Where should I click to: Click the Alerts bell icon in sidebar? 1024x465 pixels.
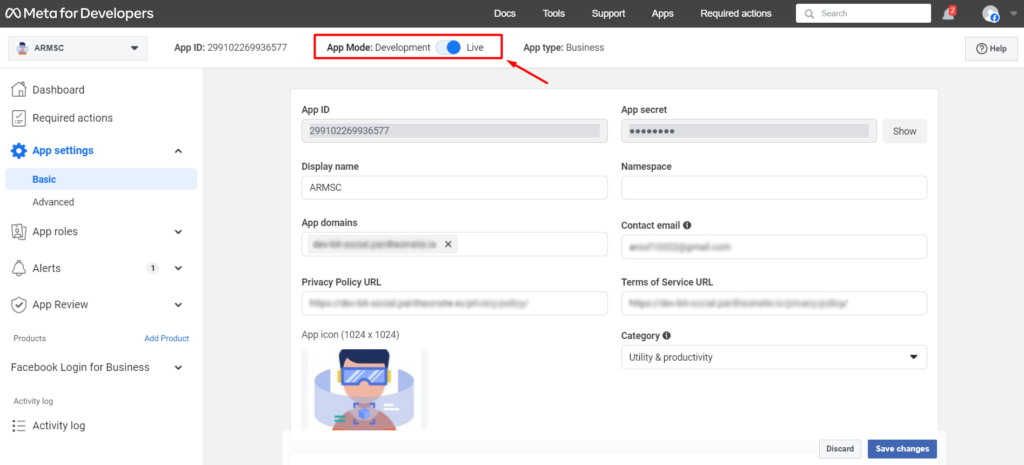click(x=19, y=268)
